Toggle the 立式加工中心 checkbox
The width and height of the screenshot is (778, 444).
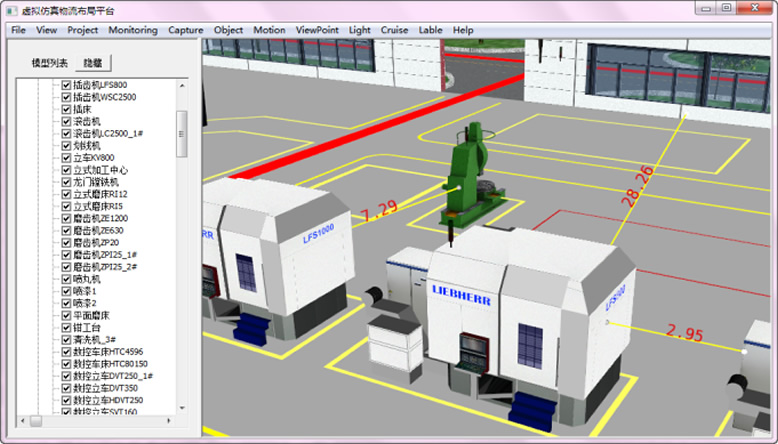click(x=67, y=170)
